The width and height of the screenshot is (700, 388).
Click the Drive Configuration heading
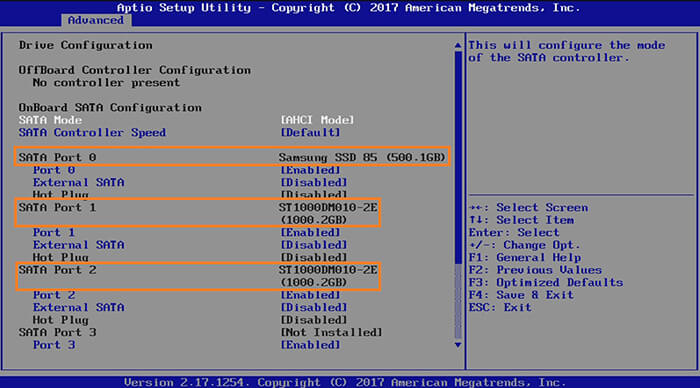pos(85,45)
